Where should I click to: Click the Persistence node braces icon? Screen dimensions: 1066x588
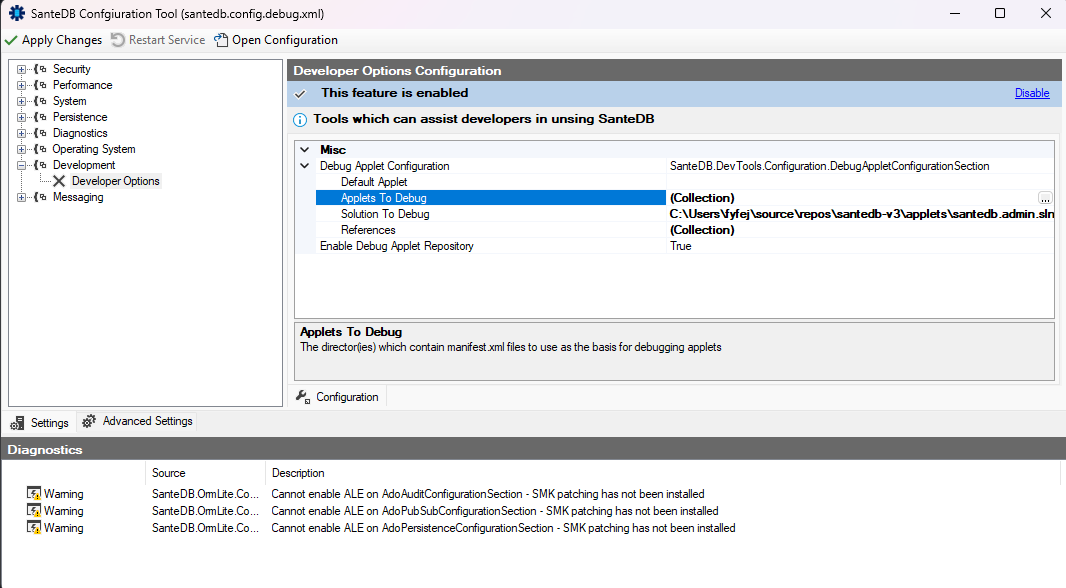[41, 117]
